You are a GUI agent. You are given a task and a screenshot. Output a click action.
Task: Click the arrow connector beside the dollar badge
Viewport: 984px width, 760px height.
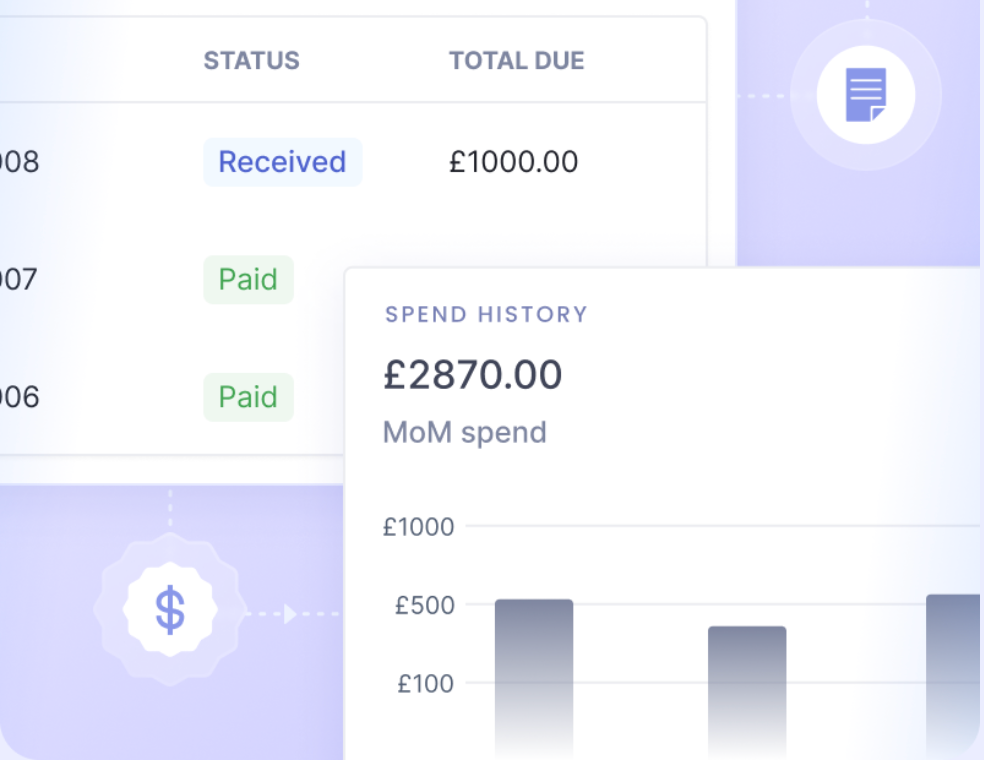tap(290, 613)
